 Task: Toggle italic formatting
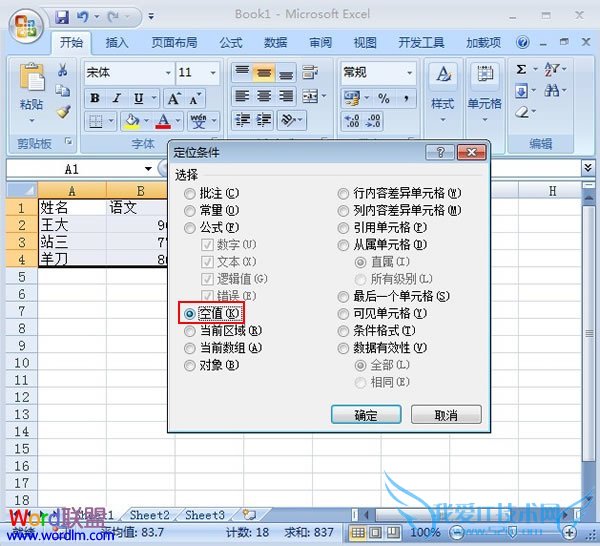[x=117, y=98]
